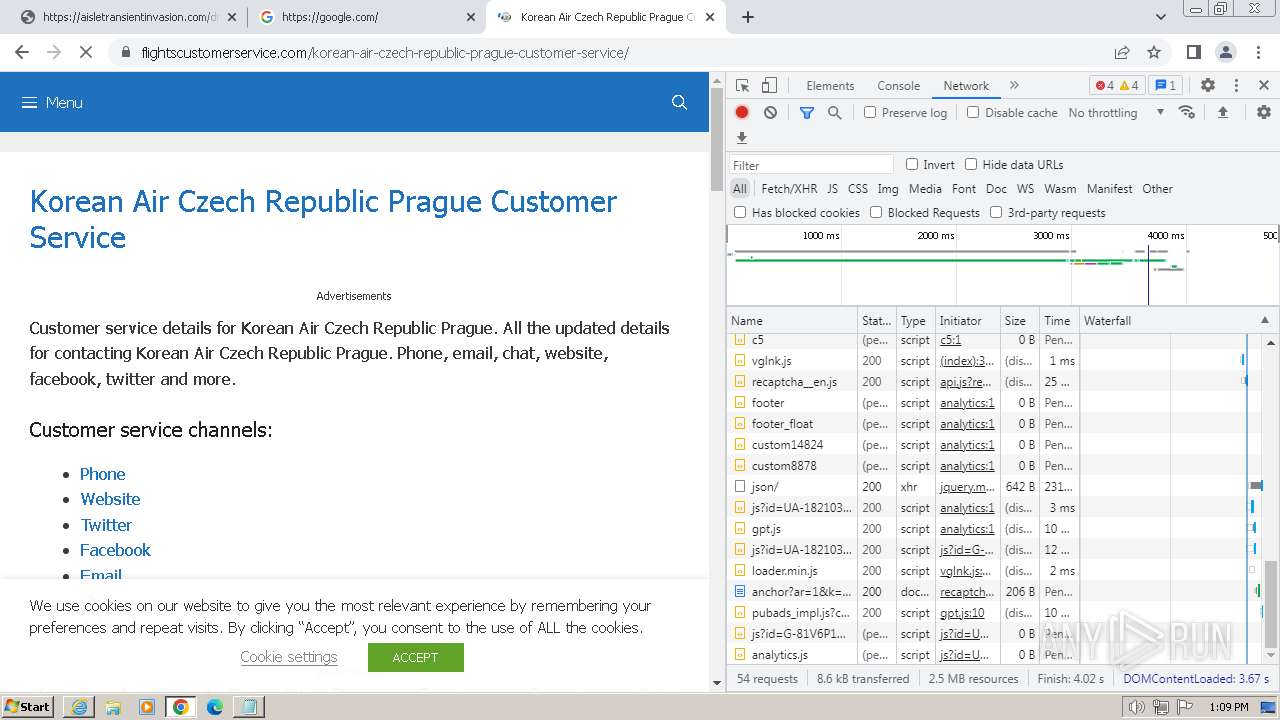Open the network search magnifier

(x=835, y=113)
